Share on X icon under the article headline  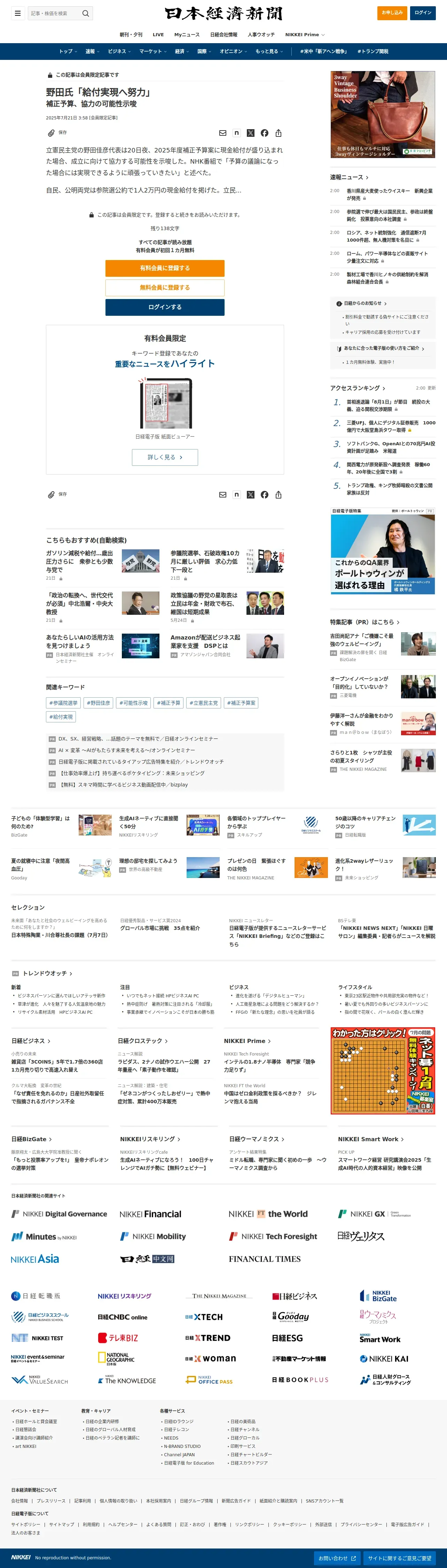point(250,133)
